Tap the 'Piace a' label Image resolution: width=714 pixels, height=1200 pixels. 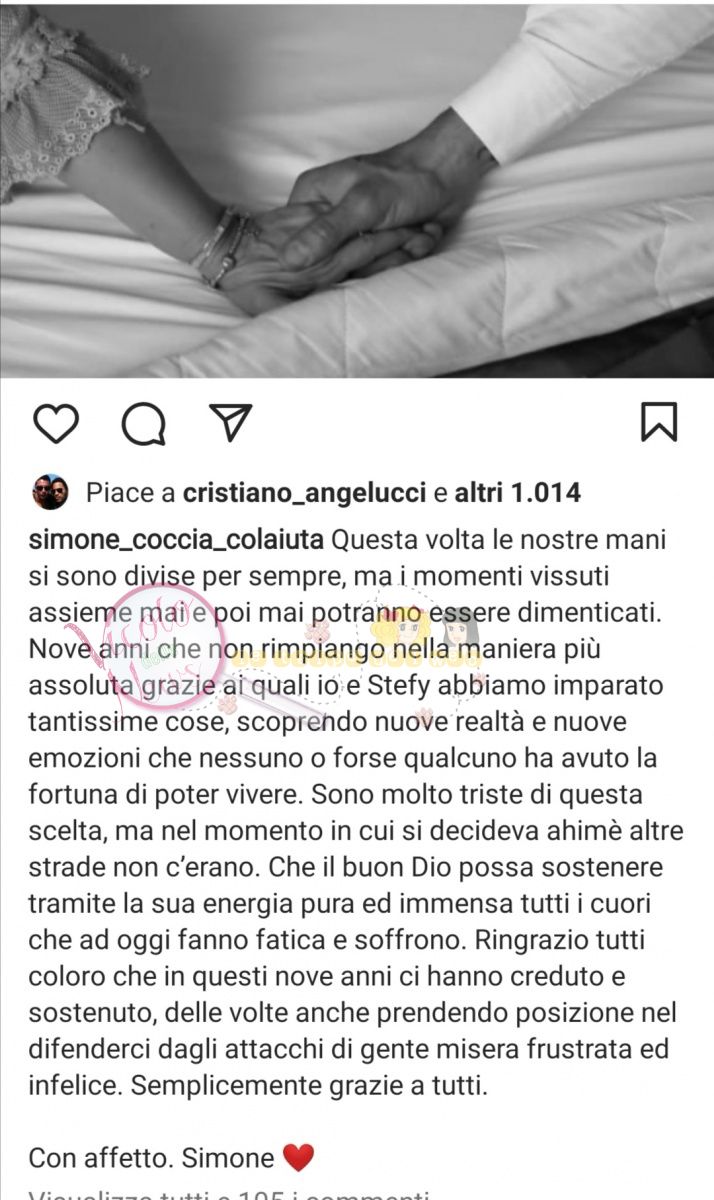(x=131, y=493)
